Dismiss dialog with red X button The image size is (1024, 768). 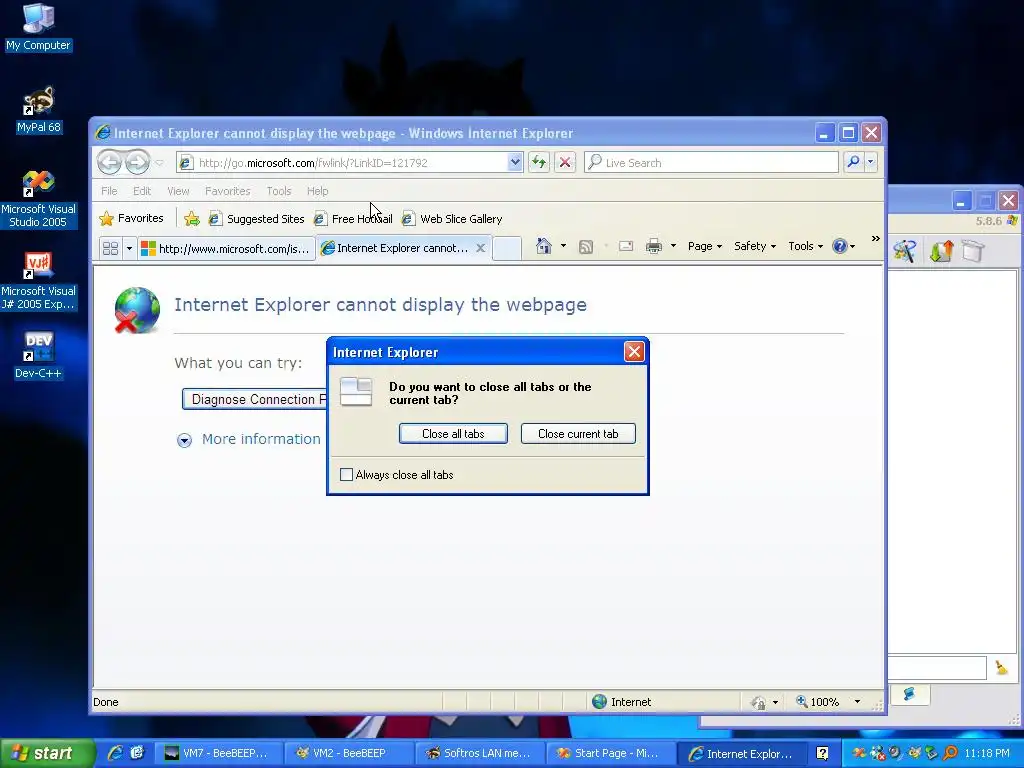tap(634, 352)
